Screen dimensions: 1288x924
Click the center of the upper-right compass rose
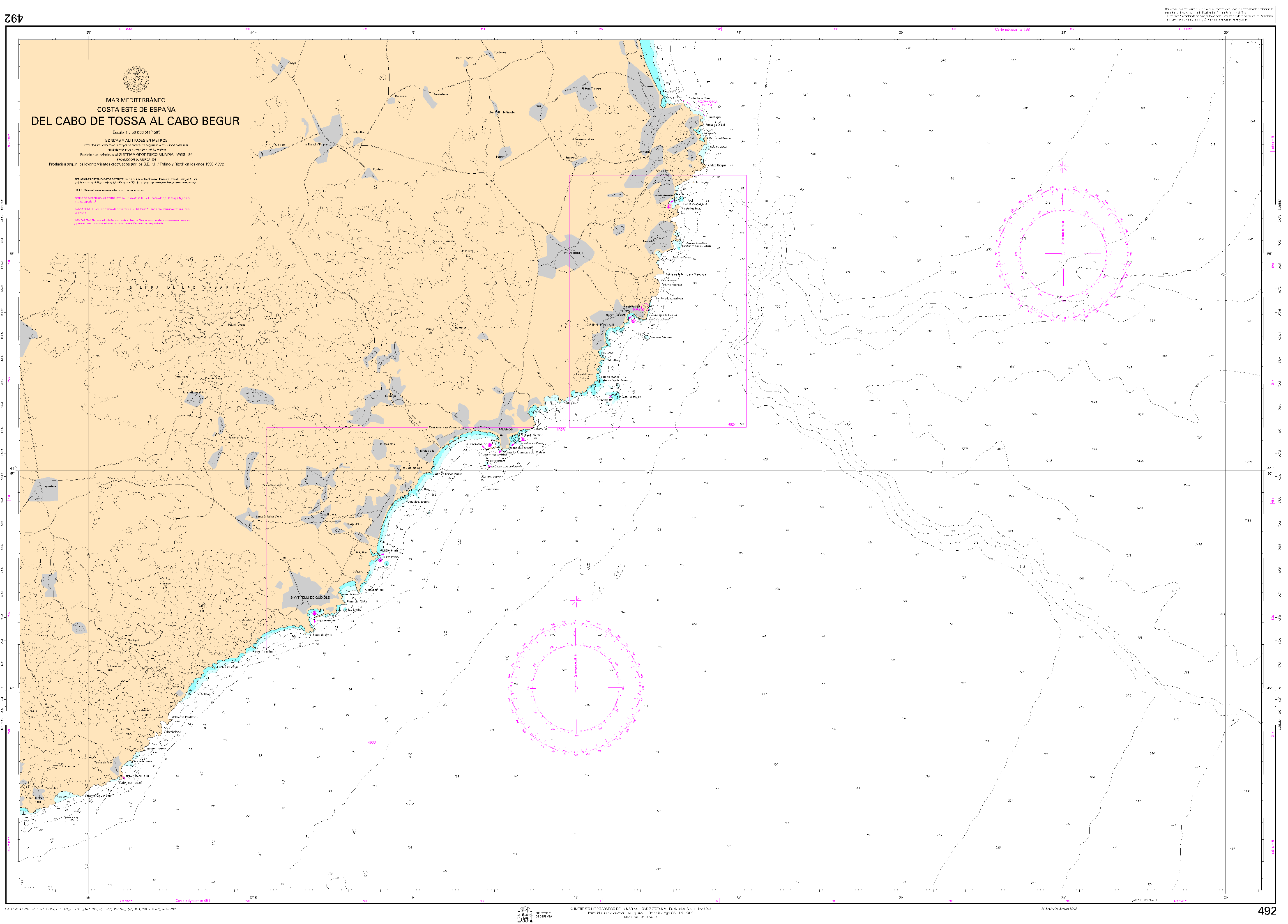1062,253
